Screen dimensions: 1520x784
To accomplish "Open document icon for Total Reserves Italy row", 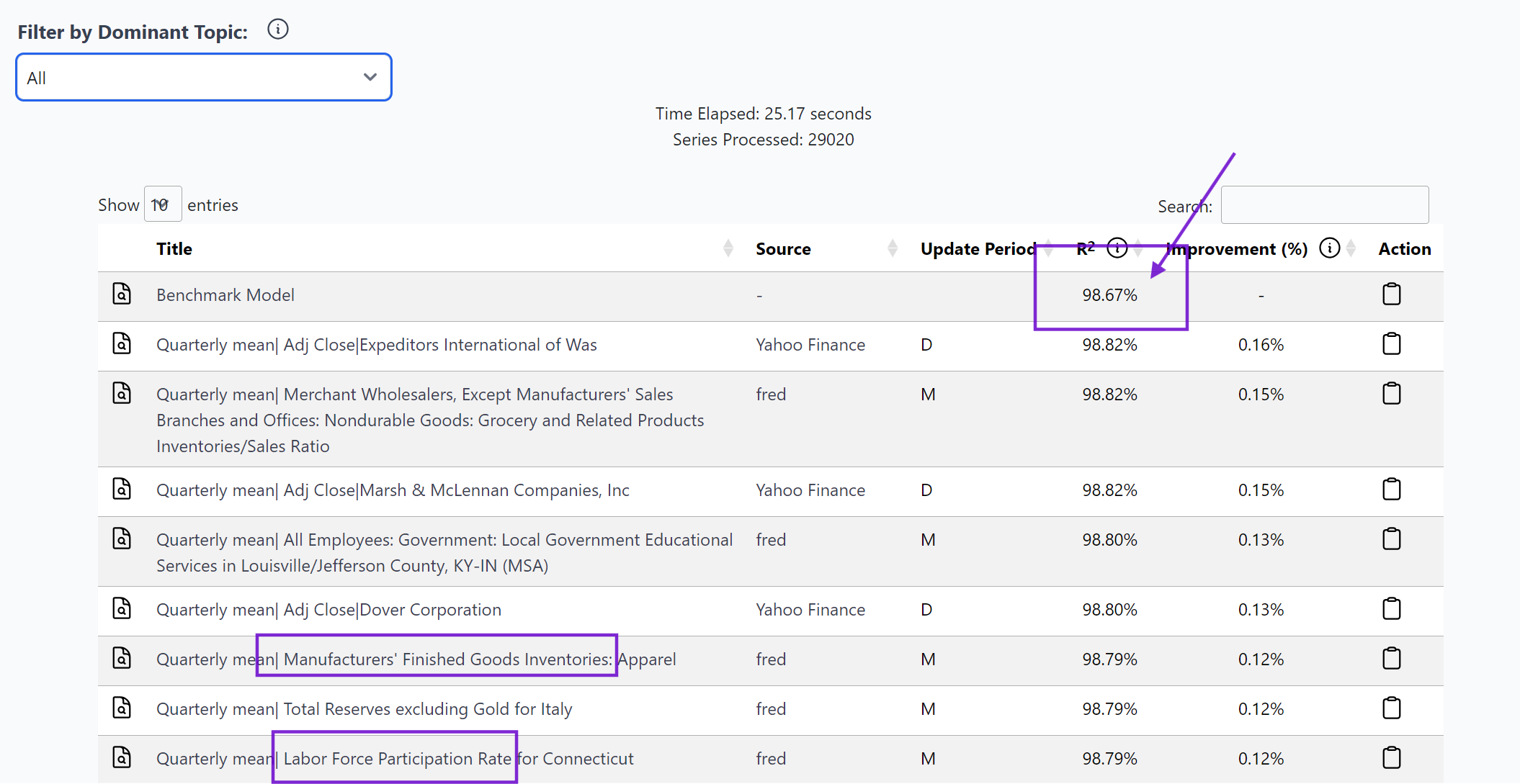I will (x=122, y=708).
